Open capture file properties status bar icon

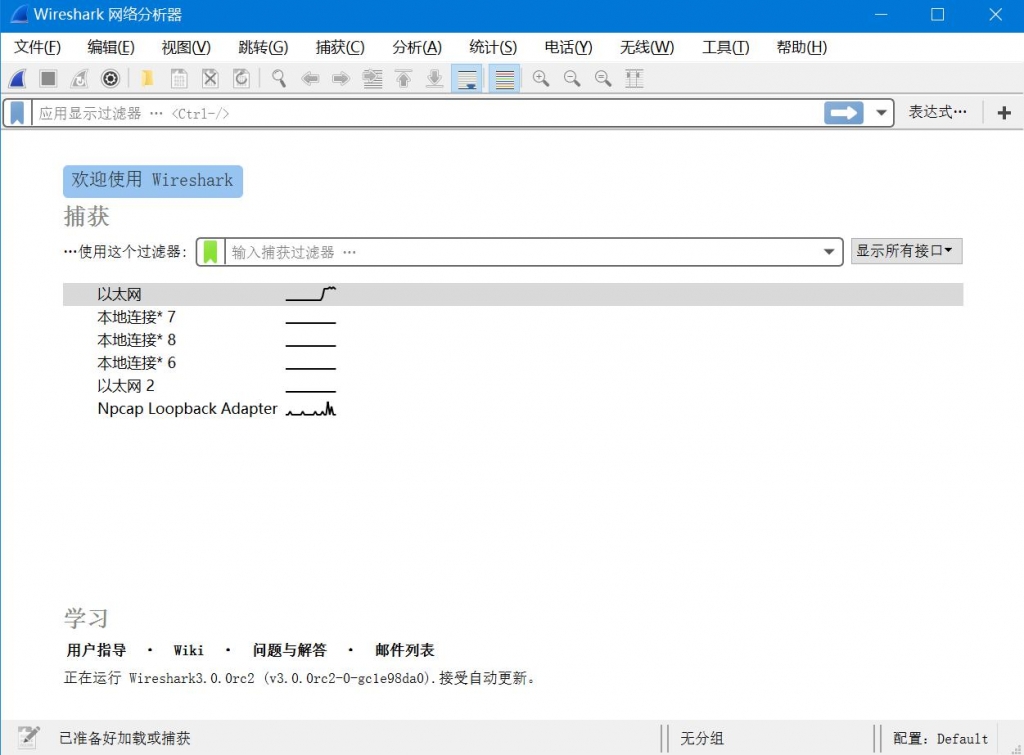28,737
